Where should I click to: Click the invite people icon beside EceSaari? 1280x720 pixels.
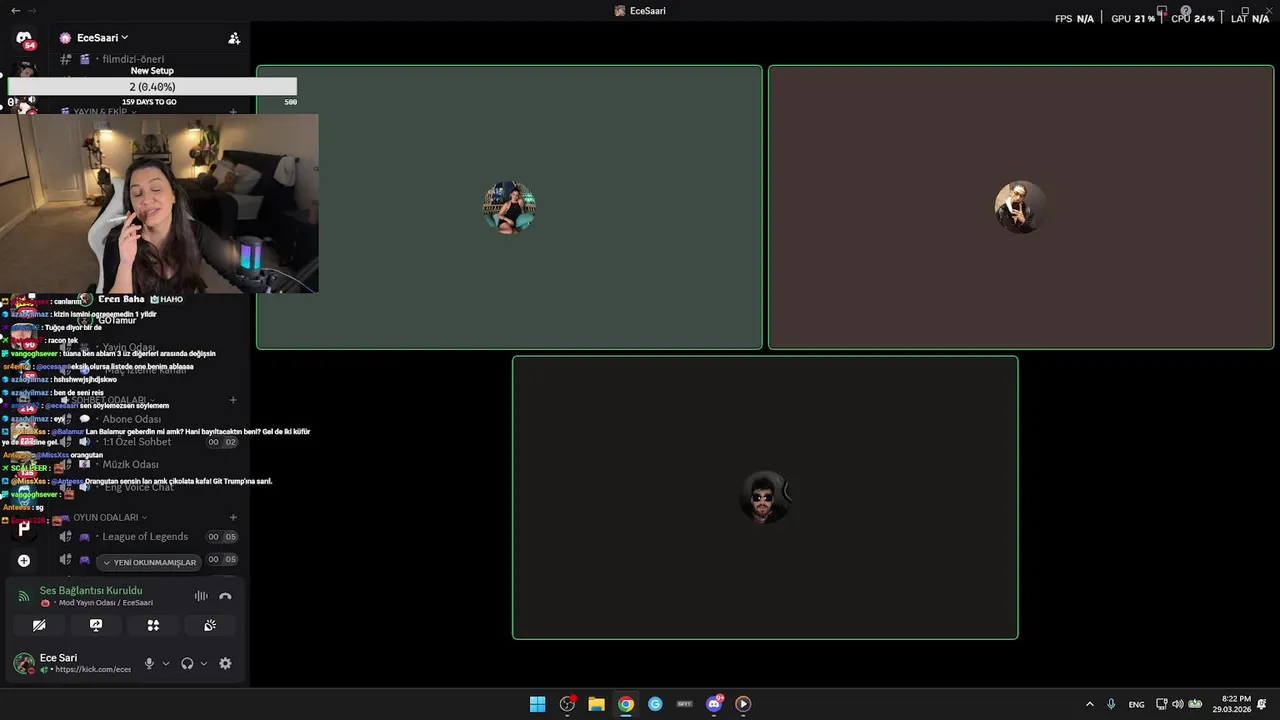[234, 38]
